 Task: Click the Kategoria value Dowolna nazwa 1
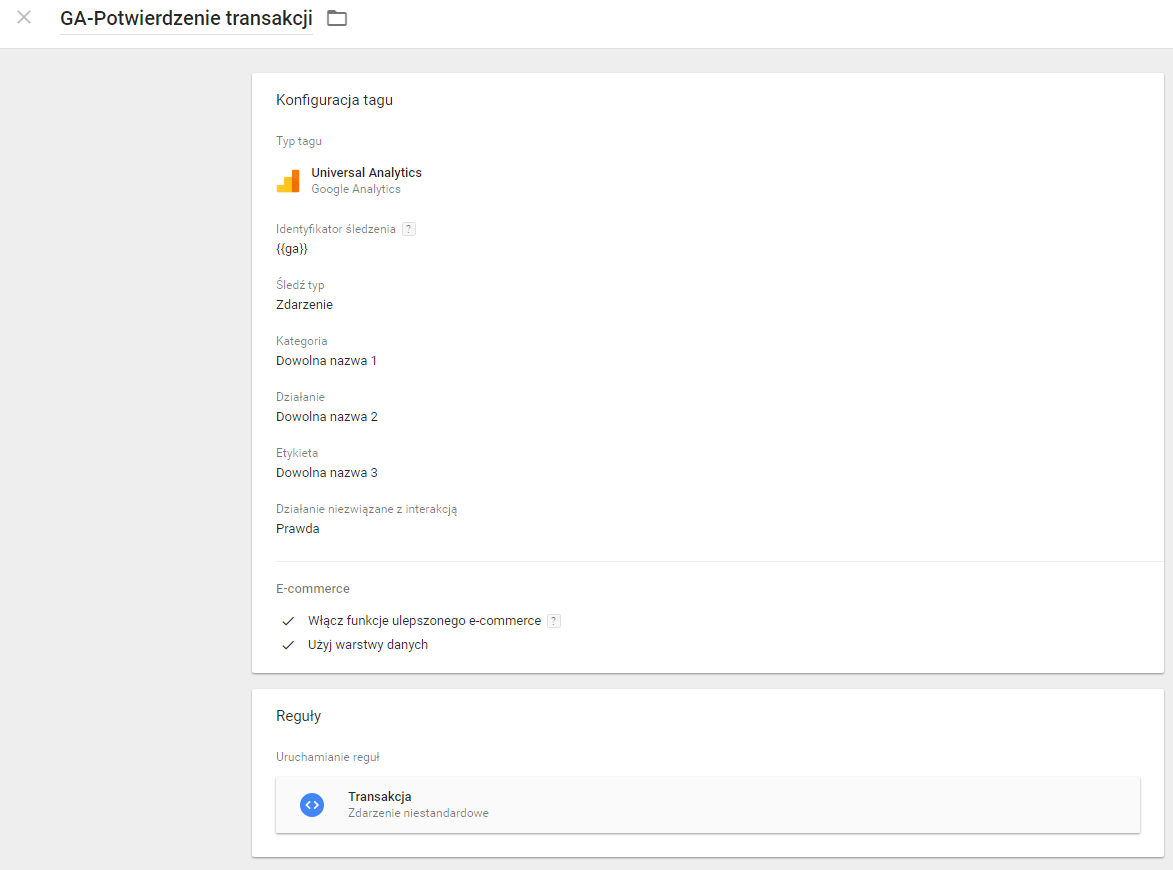coord(326,361)
